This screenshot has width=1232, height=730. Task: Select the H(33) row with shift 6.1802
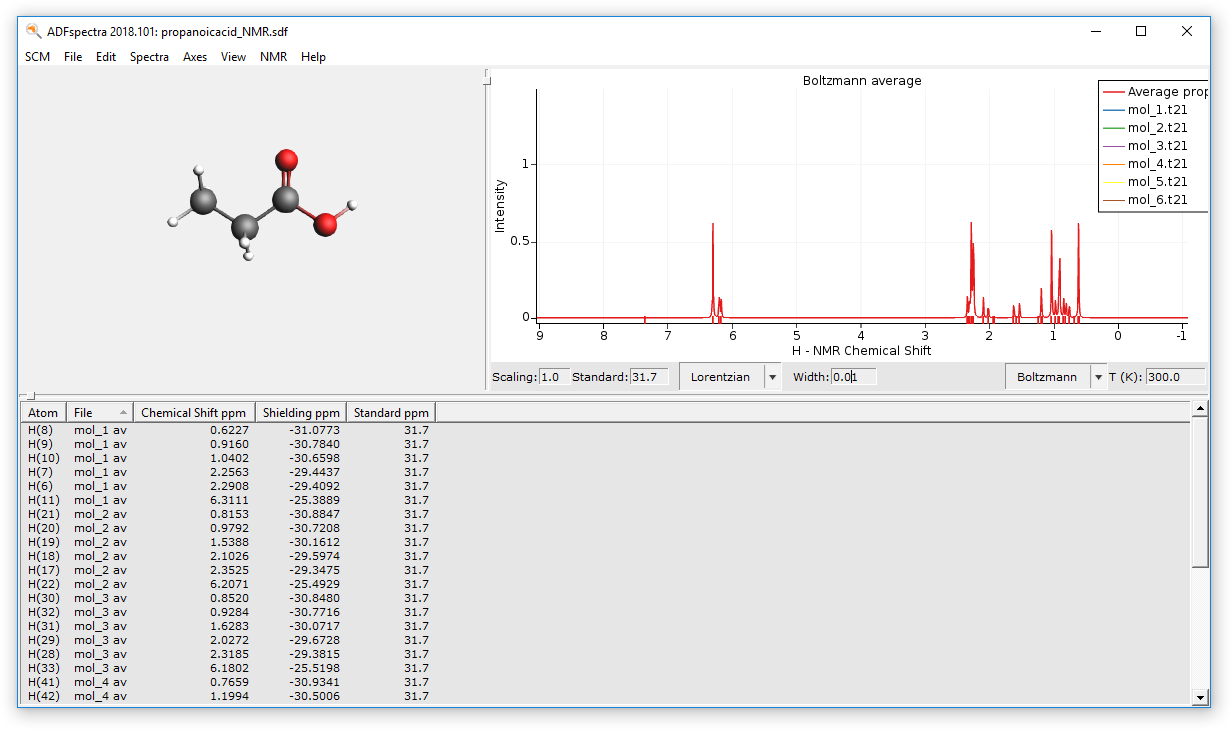[606, 668]
